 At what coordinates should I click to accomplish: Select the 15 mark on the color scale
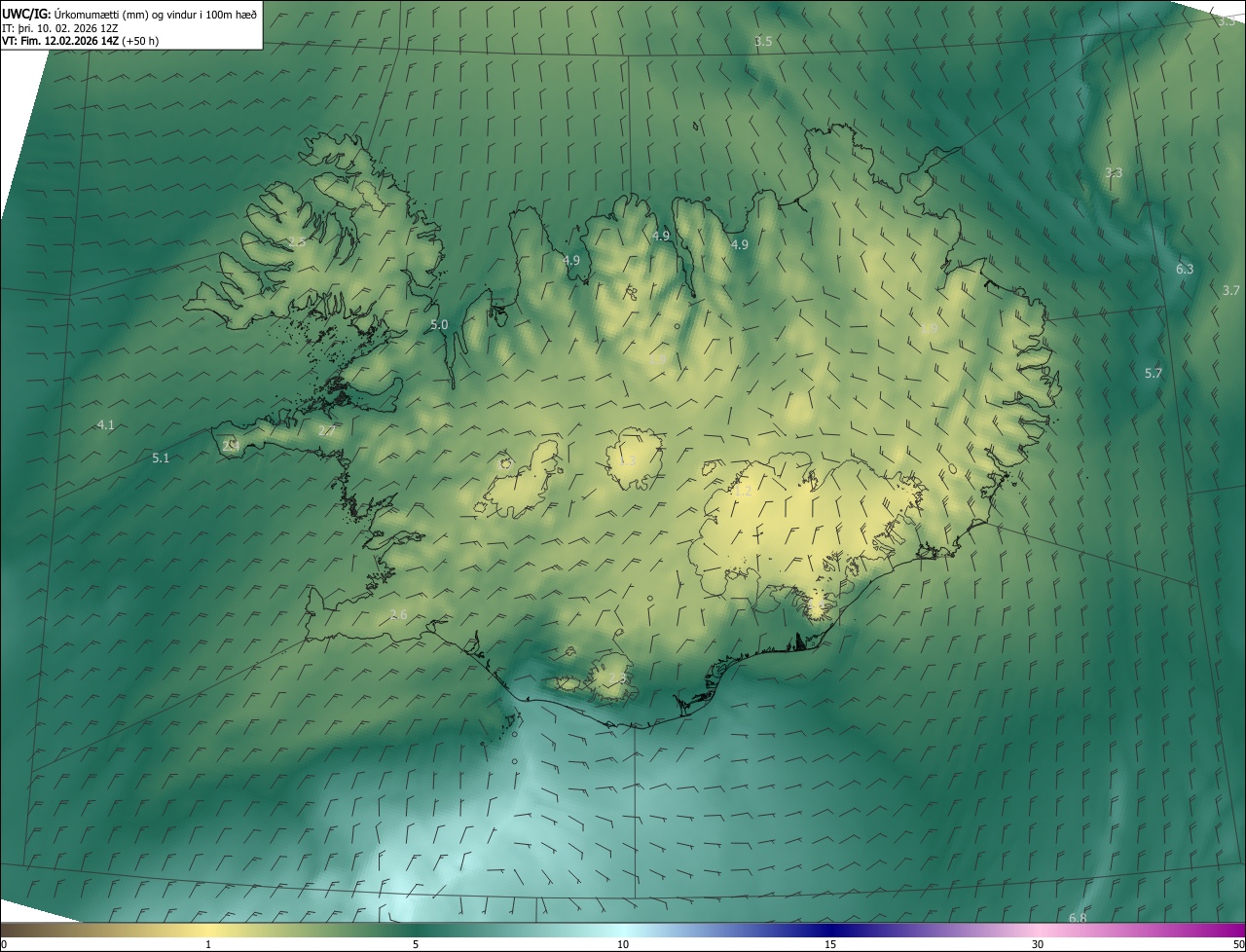pos(830,944)
